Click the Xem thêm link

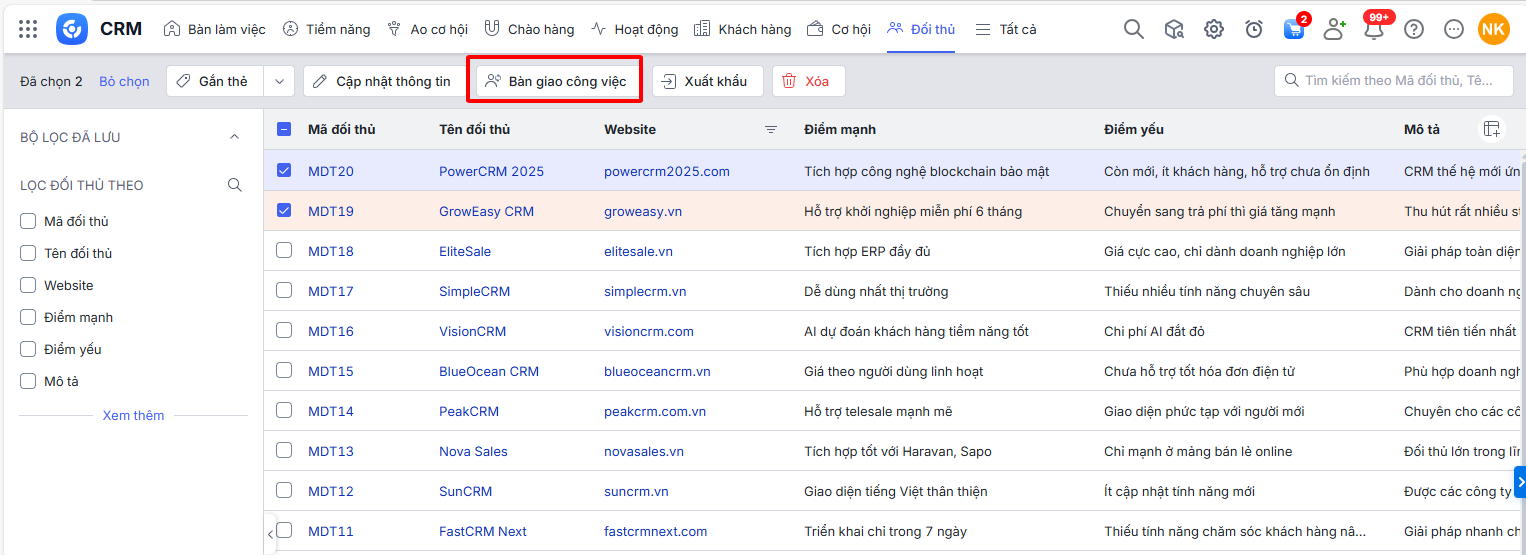(x=133, y=415)
